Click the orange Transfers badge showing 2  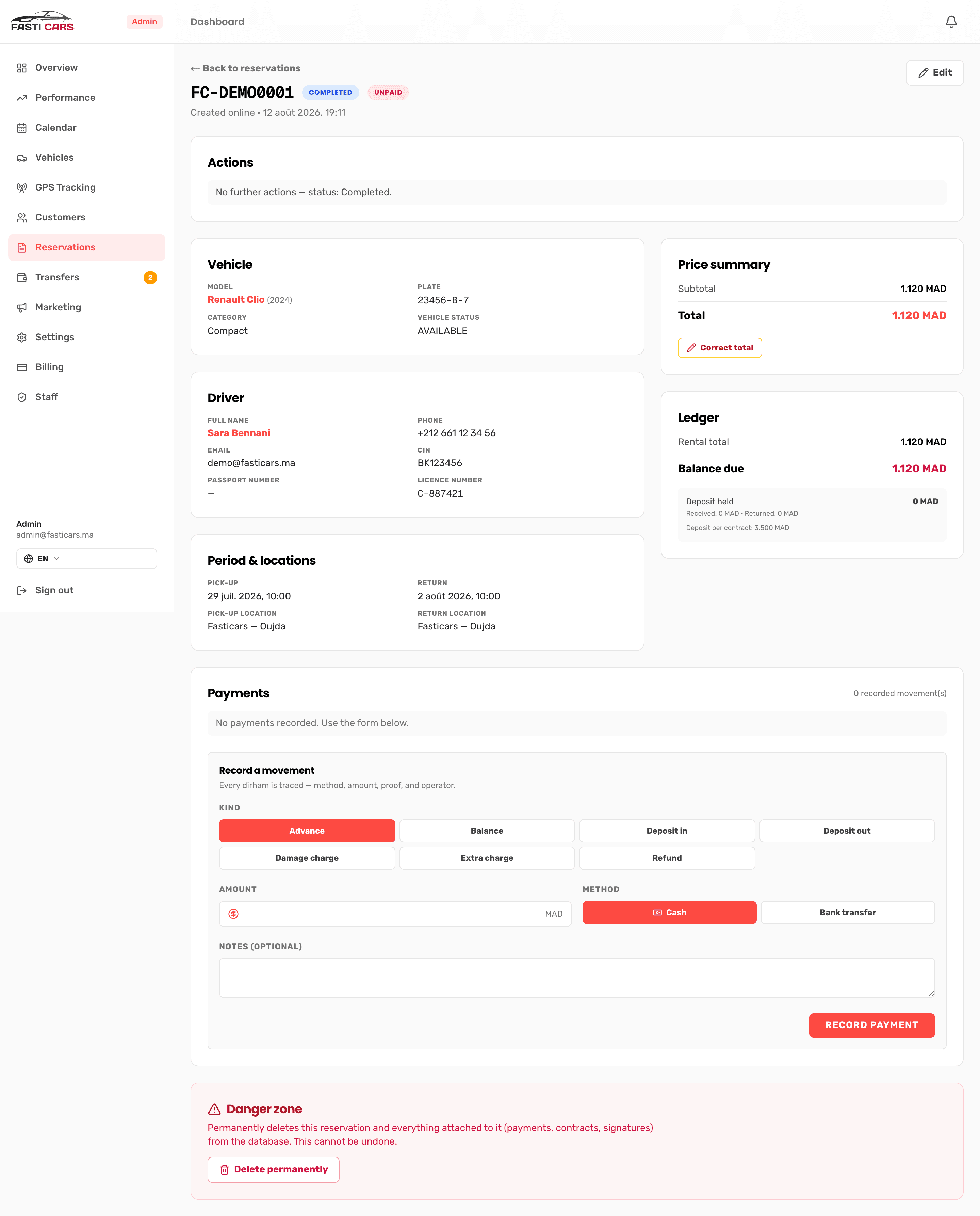coord(150,277)
